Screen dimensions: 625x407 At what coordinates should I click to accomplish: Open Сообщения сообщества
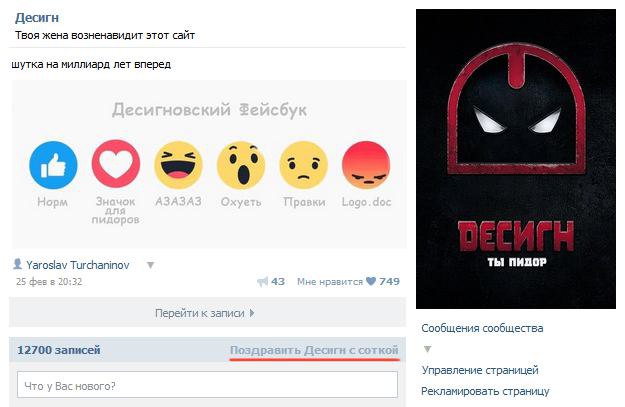pos(482,328)
